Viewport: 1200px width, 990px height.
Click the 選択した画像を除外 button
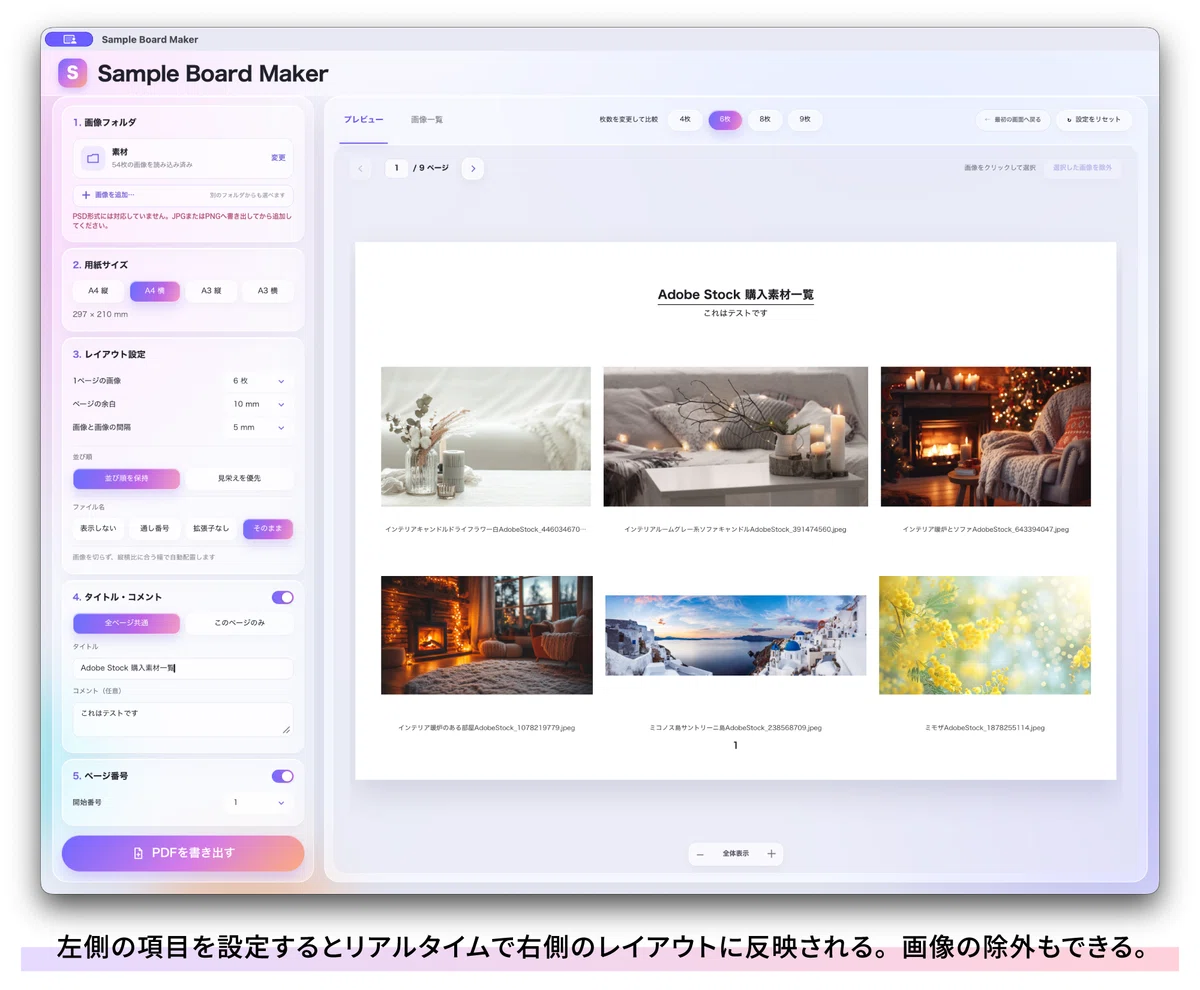coord(1082,168)
